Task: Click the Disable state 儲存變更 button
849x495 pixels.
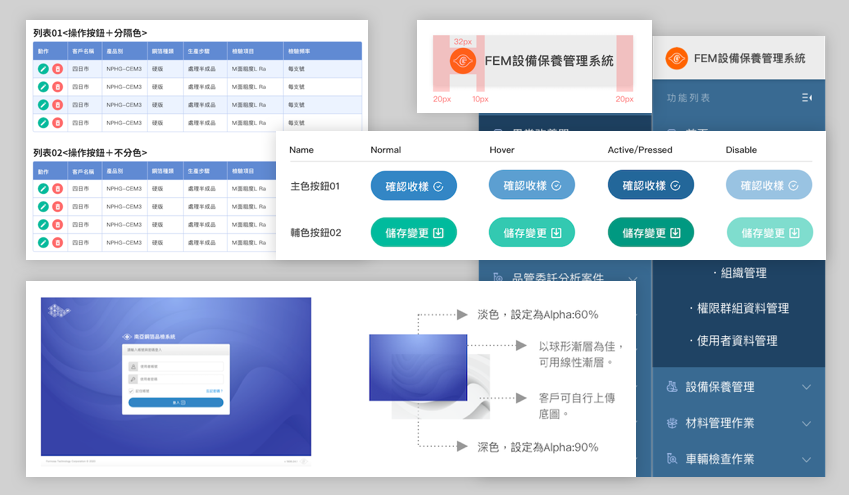Action: tap(769, 232)
